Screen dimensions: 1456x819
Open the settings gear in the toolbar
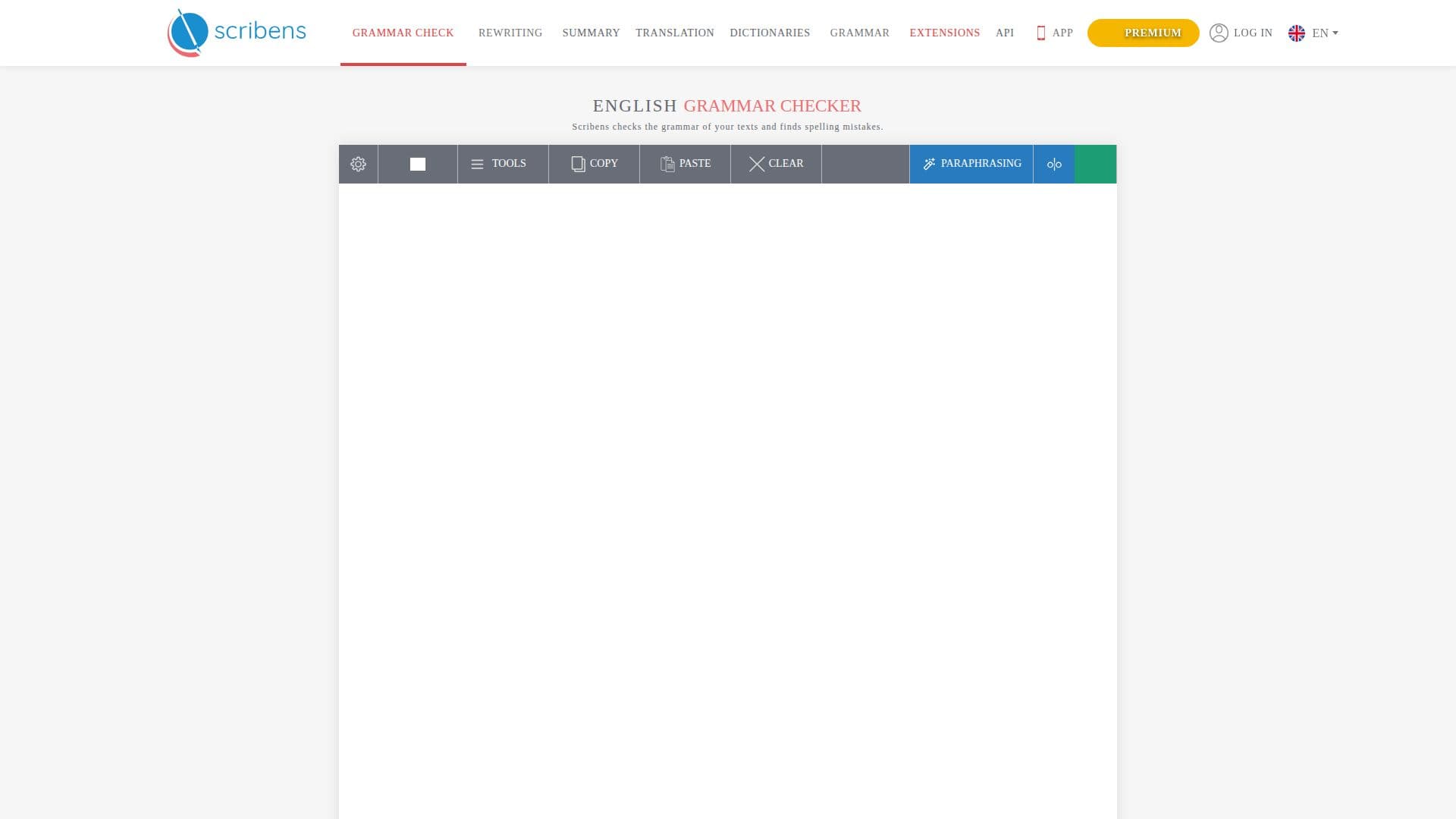[358, 164]
